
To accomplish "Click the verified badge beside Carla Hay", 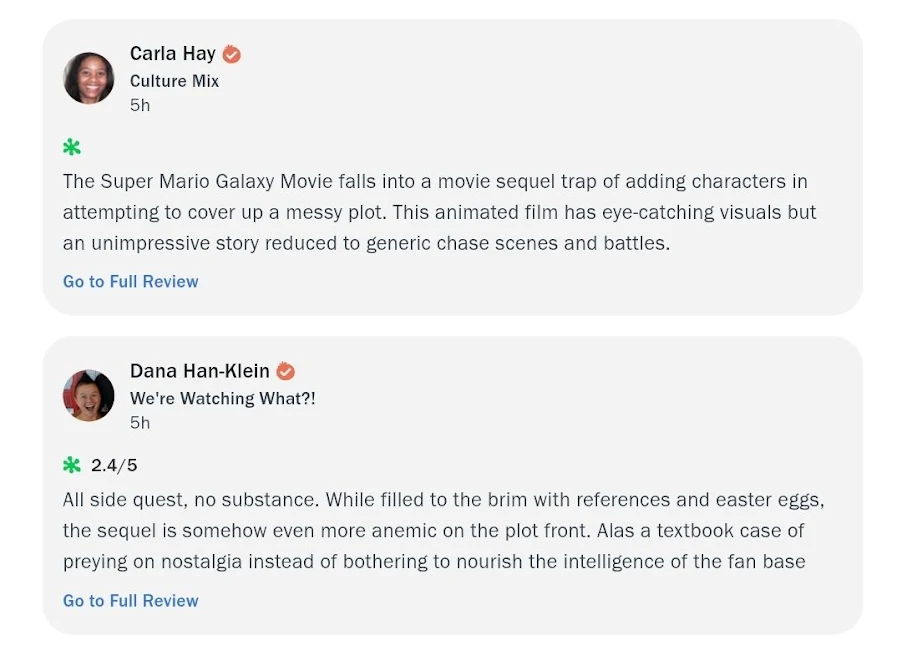I will (232, 54).
